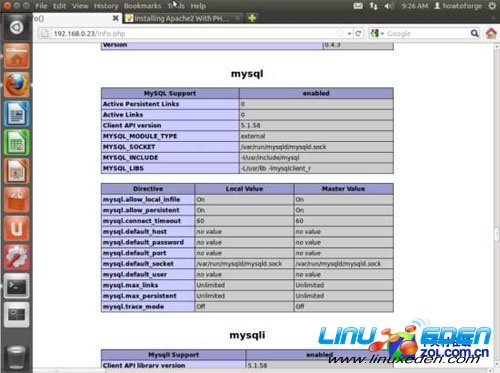Screen dimensions: 500x373
Task: Open the sound volume indicator
Action: click(389, 6)
